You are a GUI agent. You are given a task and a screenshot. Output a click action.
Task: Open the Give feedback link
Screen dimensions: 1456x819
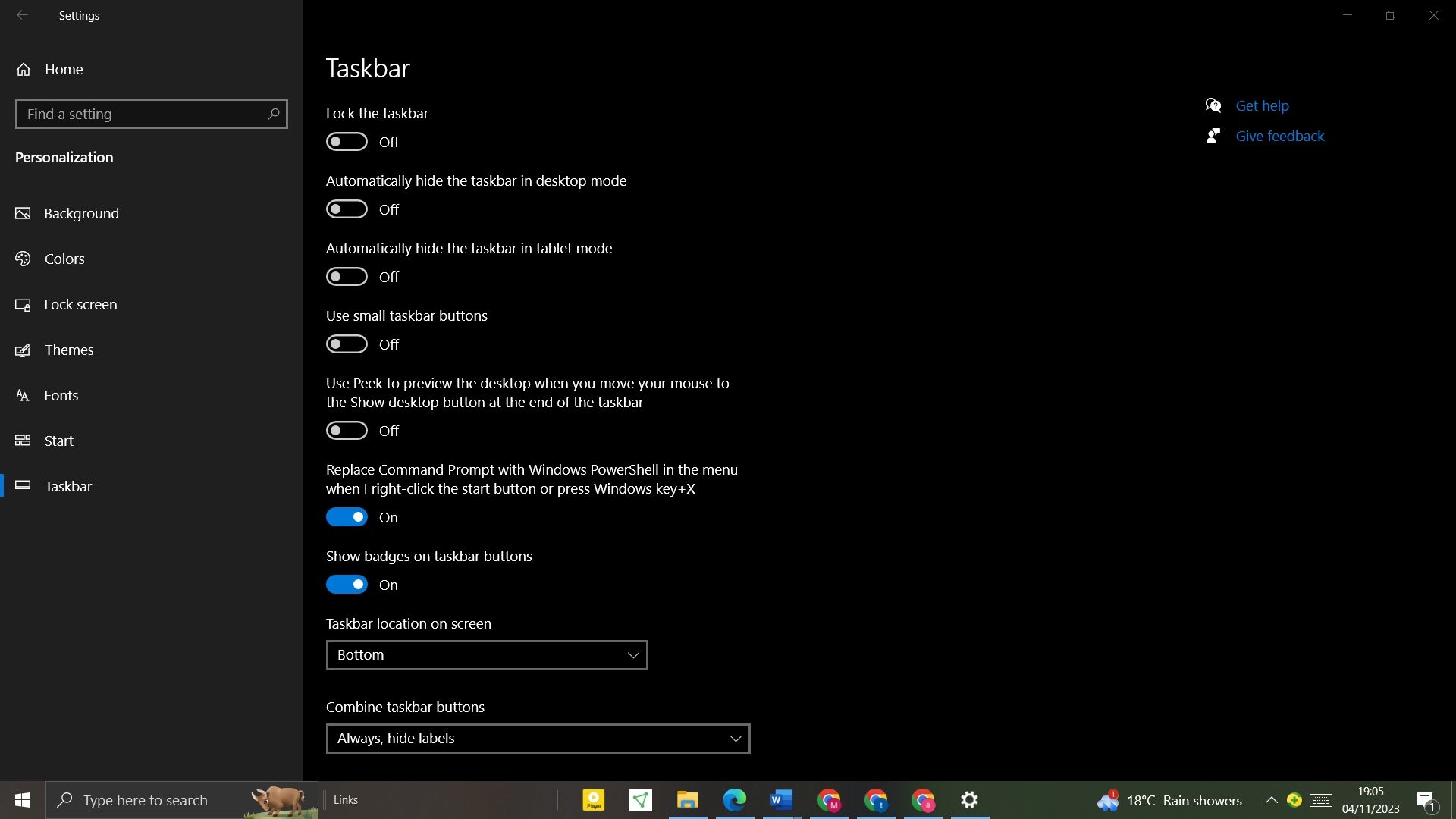[x=1279, y=136]
